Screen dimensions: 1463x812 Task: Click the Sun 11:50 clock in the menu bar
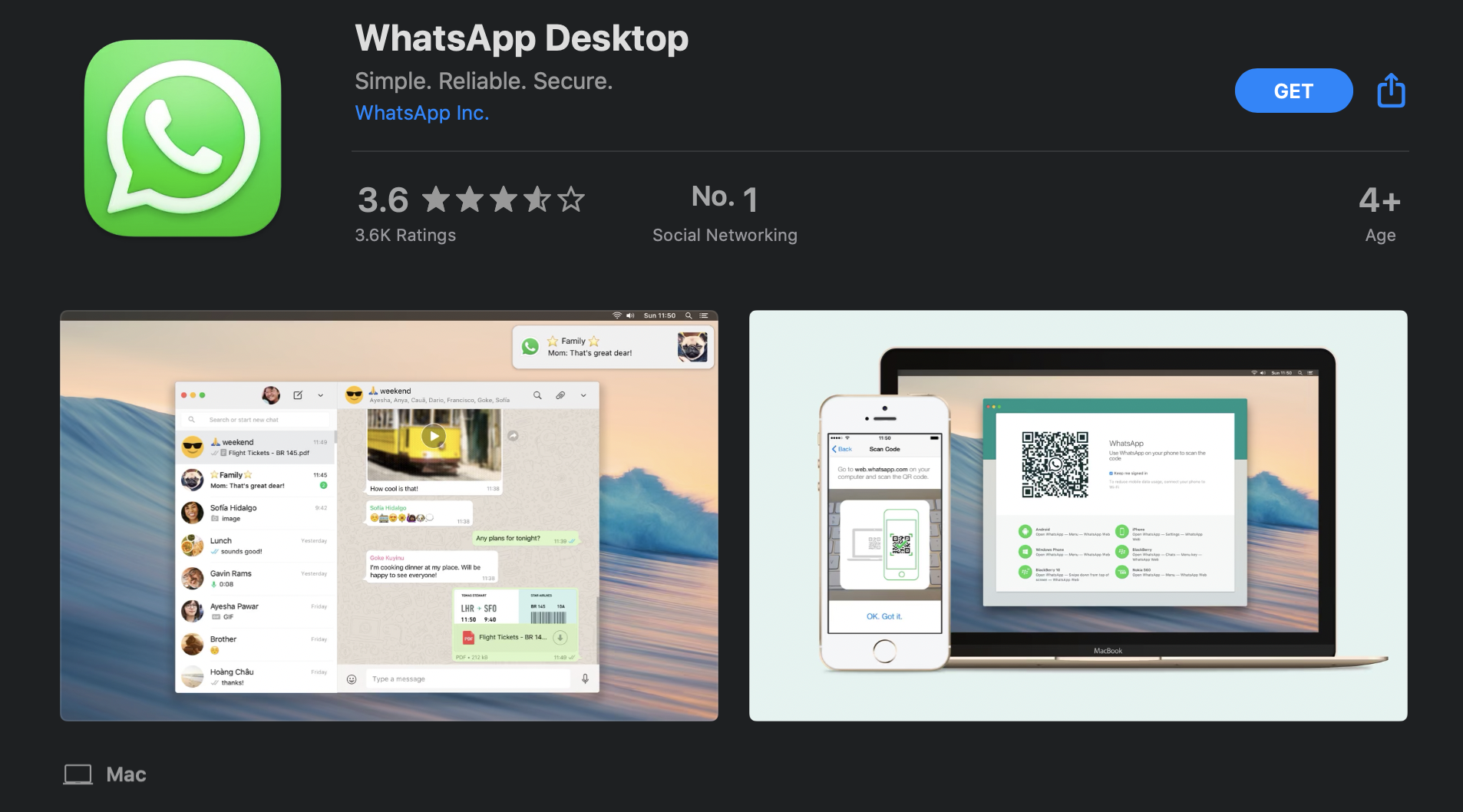[x=660, y=315]
